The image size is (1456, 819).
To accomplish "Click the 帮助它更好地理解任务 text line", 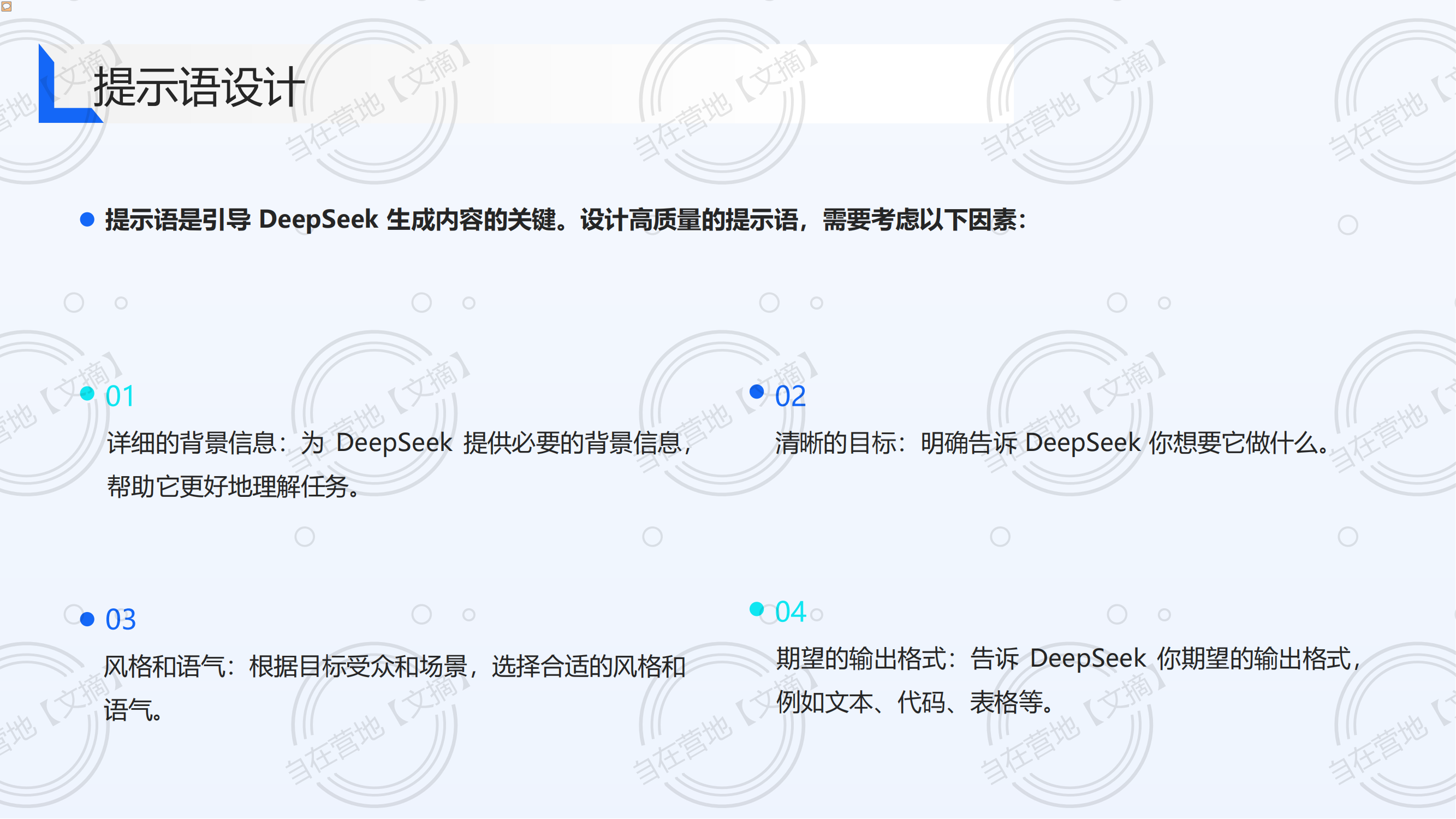I will (x=233, y=486).
